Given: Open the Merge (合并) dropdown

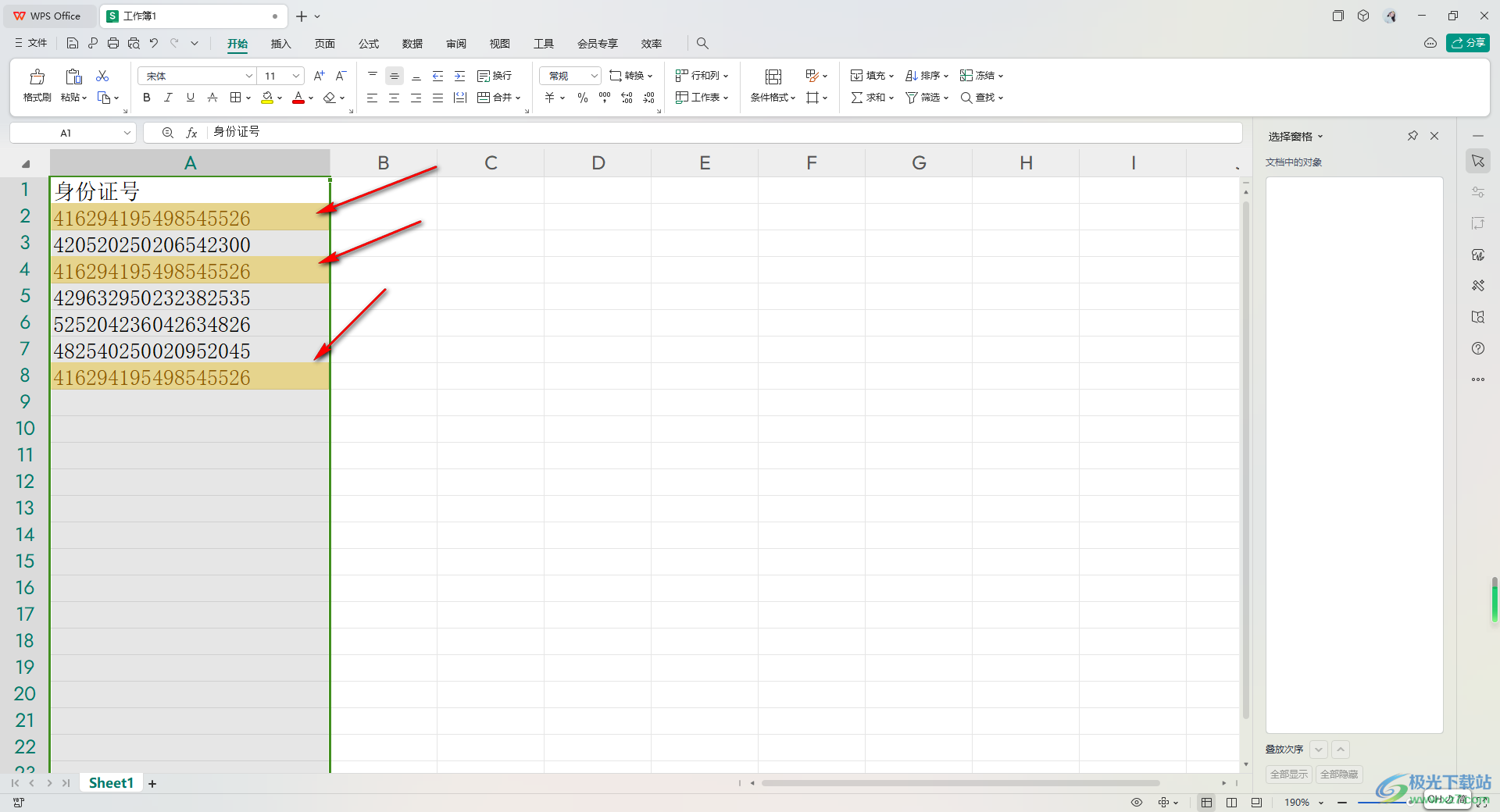Looking at the screenshot, I should click(x=498, y=98).
